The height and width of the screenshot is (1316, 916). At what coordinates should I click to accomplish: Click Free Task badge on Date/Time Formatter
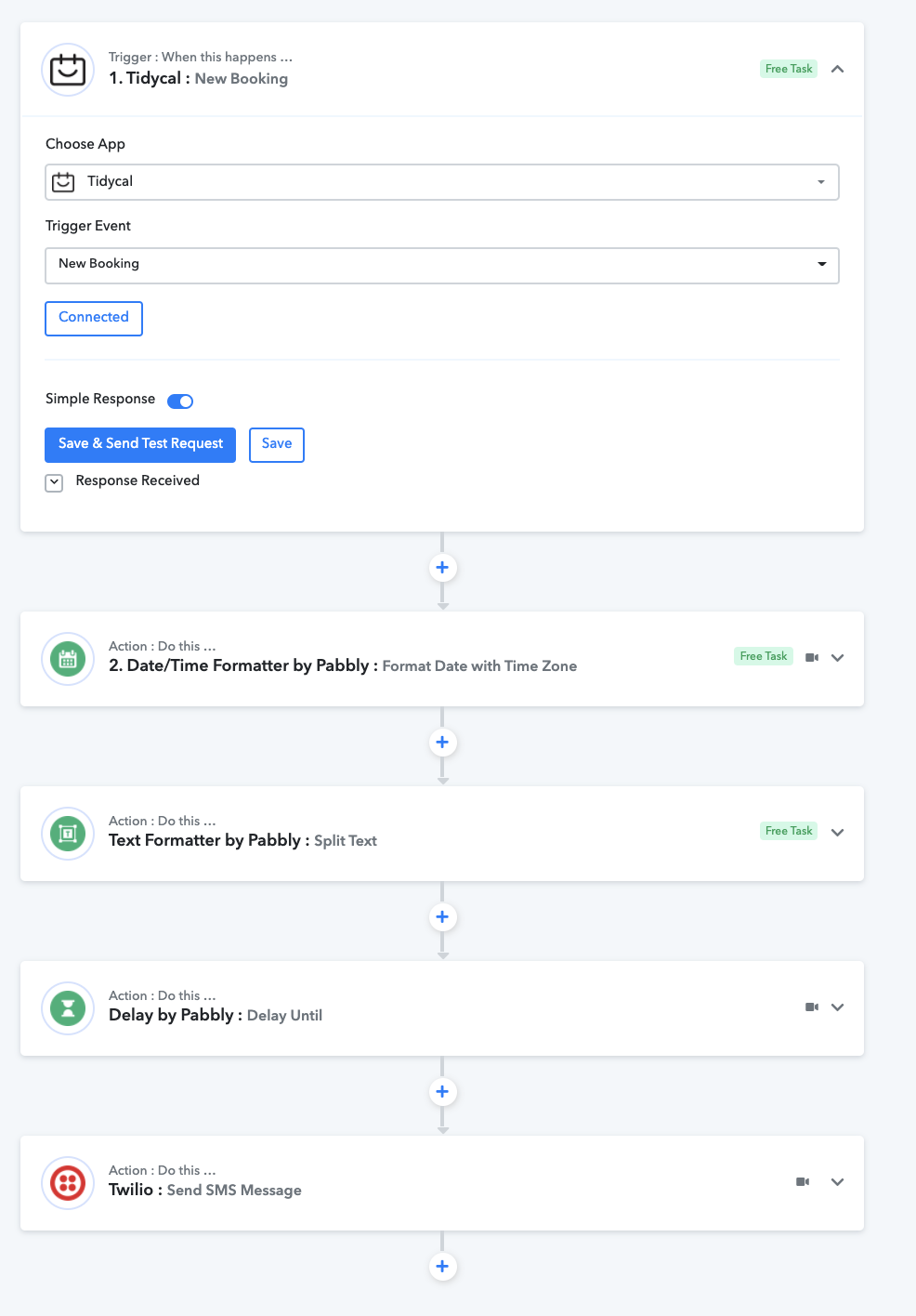coord(764,656)
